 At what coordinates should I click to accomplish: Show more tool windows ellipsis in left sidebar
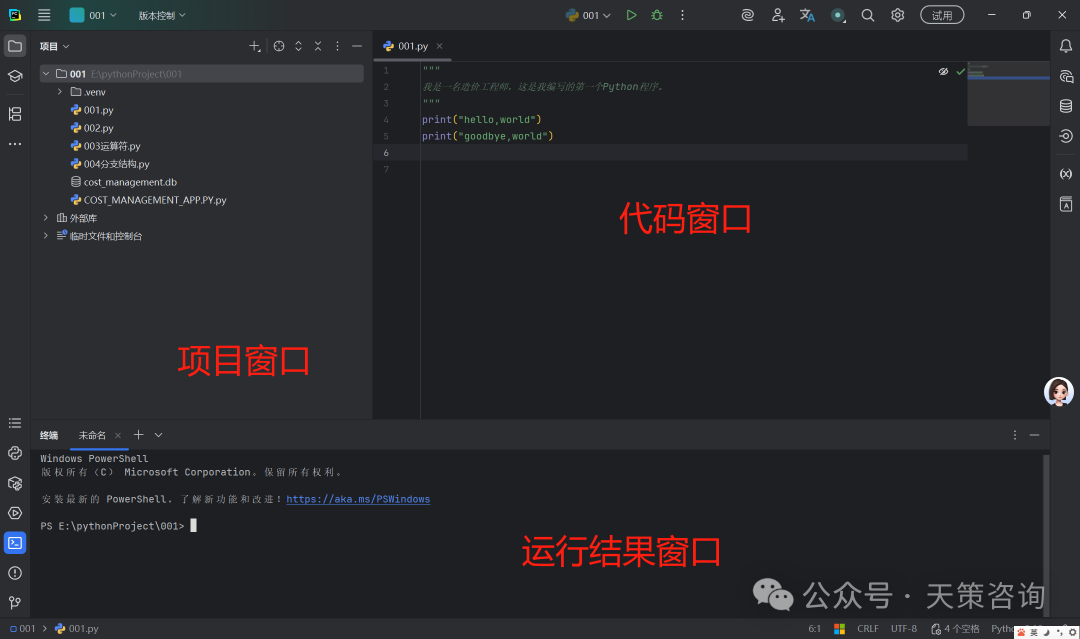coord(14,144)
